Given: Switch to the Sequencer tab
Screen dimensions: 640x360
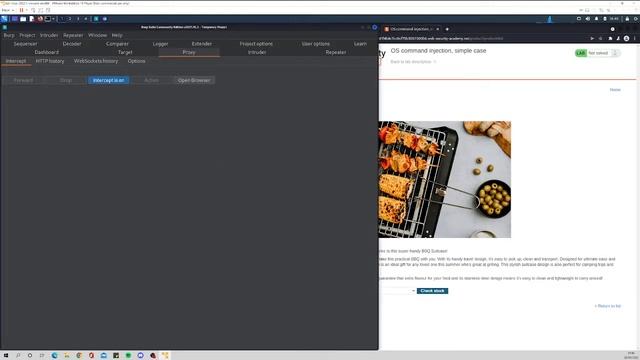Looking at the screenshot, I should pos(25,44).
